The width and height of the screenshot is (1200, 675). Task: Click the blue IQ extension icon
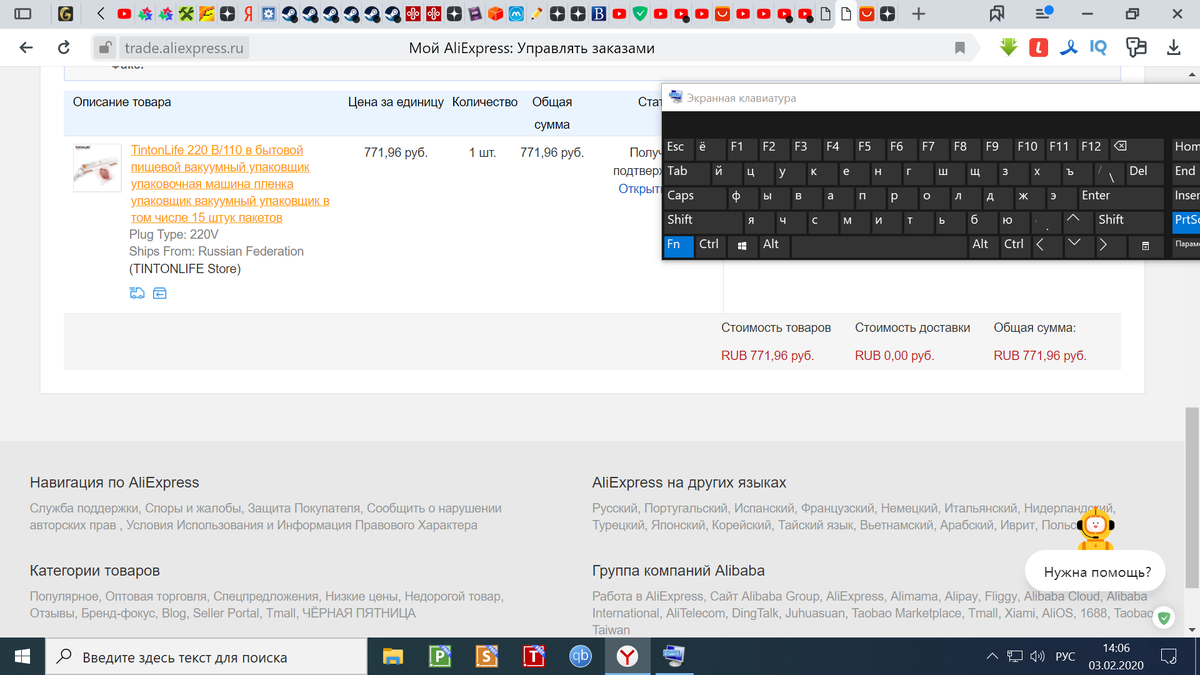coord(1098,47)
